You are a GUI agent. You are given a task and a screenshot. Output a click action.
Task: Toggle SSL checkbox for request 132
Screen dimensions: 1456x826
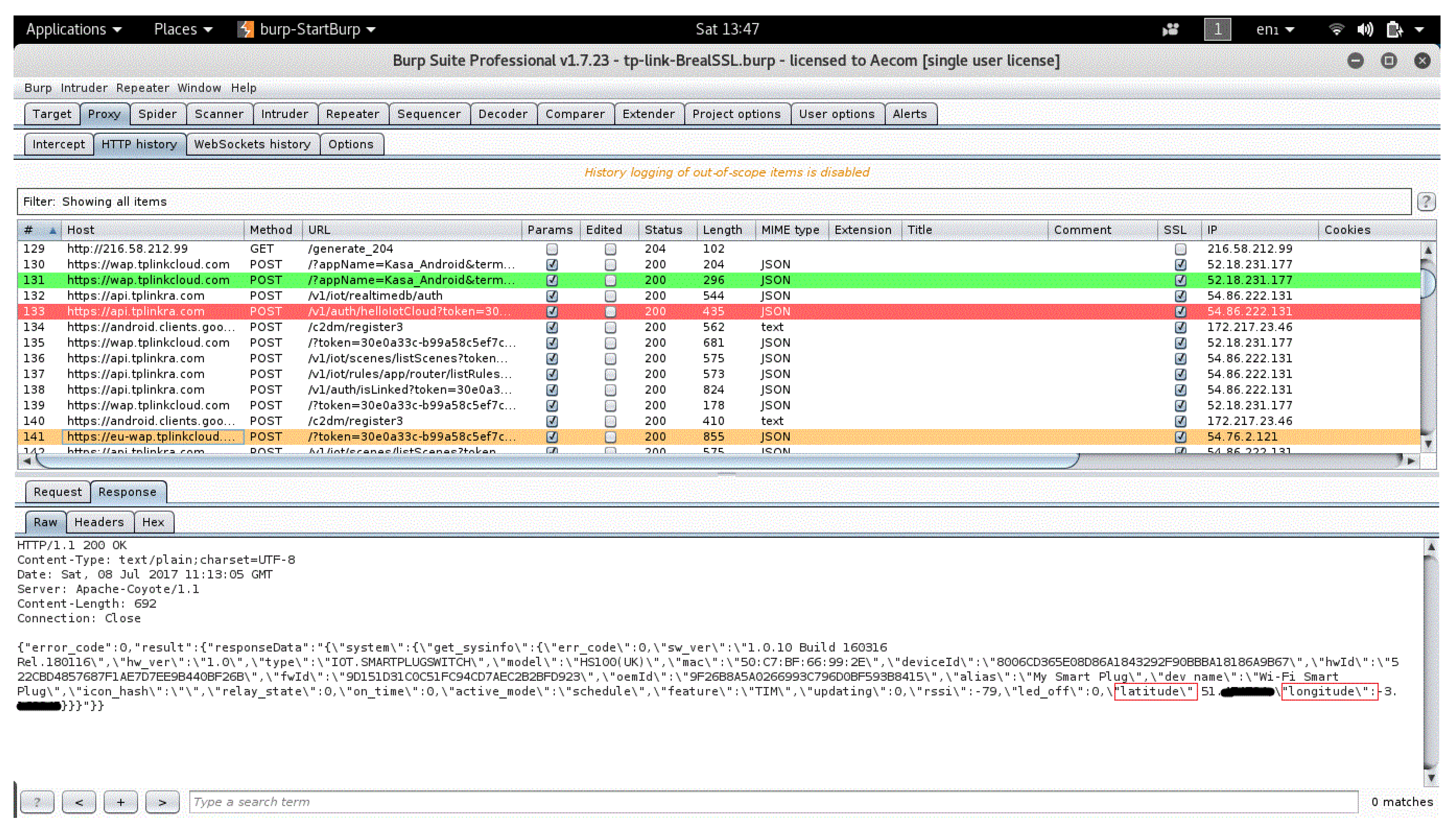1180,296
